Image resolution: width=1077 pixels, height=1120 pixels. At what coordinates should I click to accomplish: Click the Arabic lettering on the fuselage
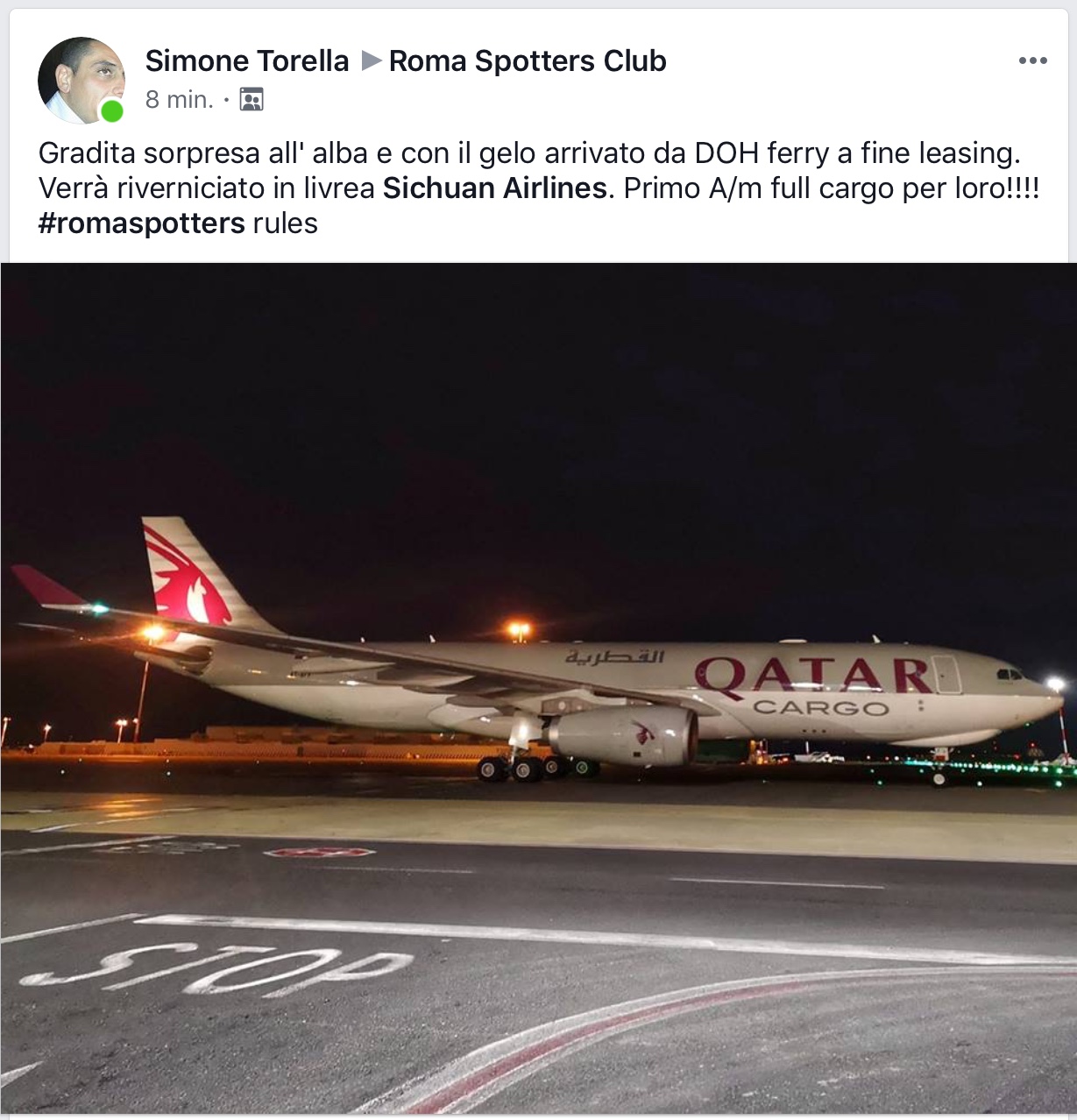click(x=614, y=656)
